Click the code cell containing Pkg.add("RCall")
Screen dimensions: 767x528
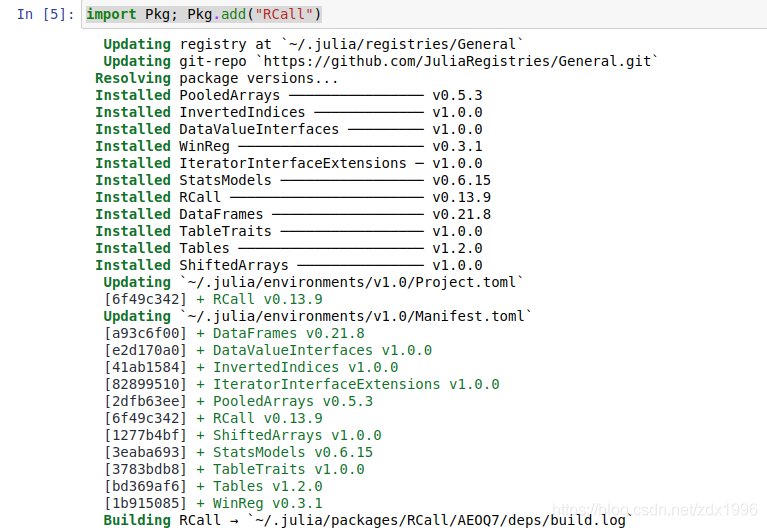(x=424, y=14)
